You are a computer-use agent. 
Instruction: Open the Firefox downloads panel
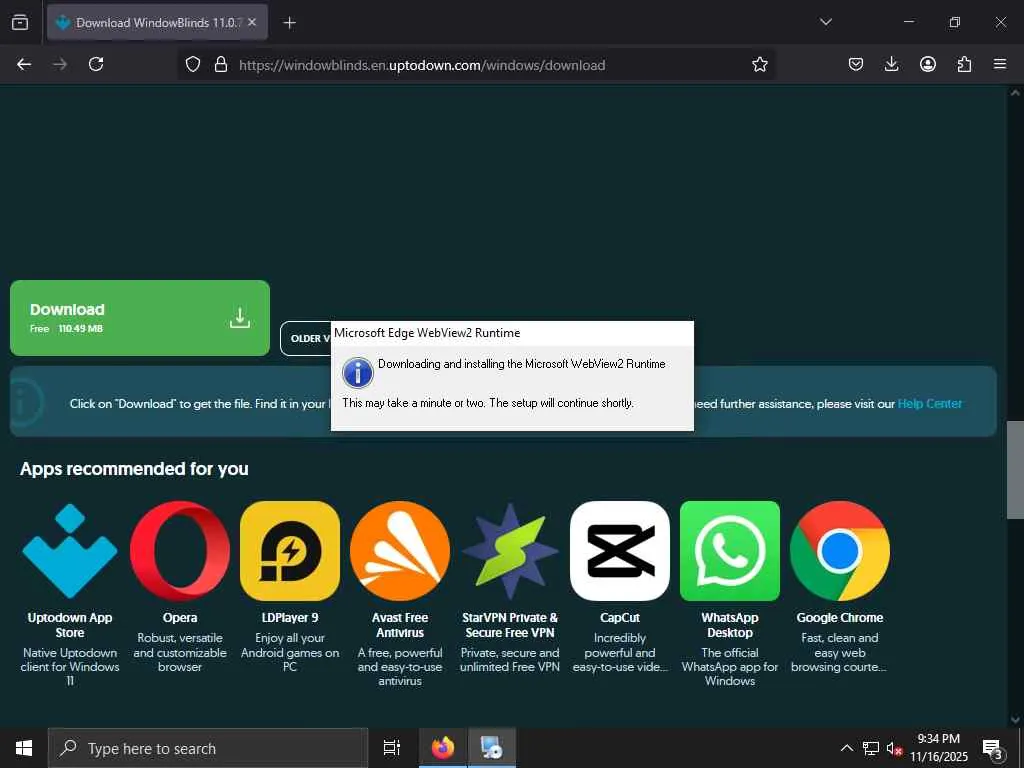[891, 64]
